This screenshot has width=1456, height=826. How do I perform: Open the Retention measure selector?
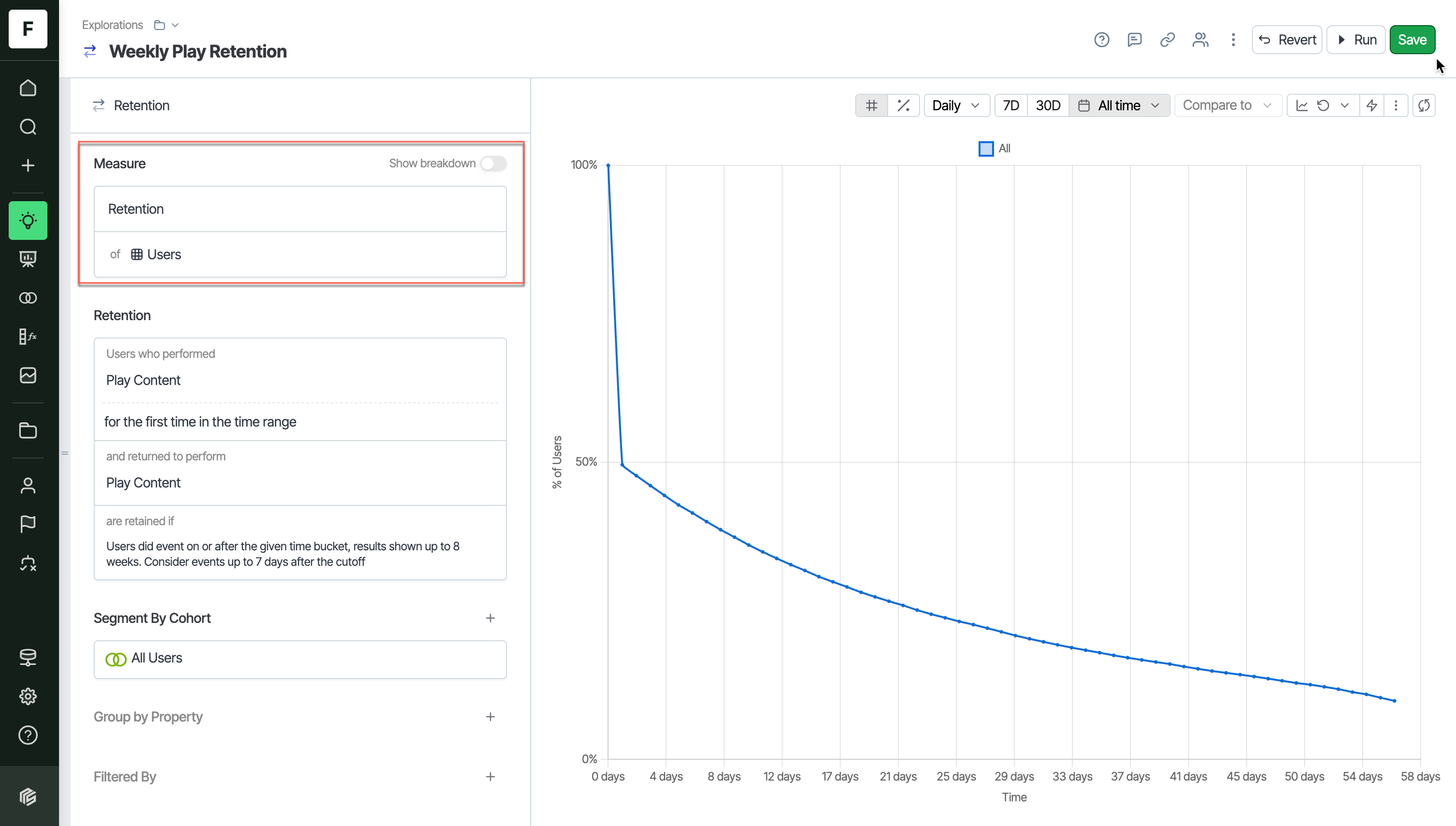click(x=300, y=209)
